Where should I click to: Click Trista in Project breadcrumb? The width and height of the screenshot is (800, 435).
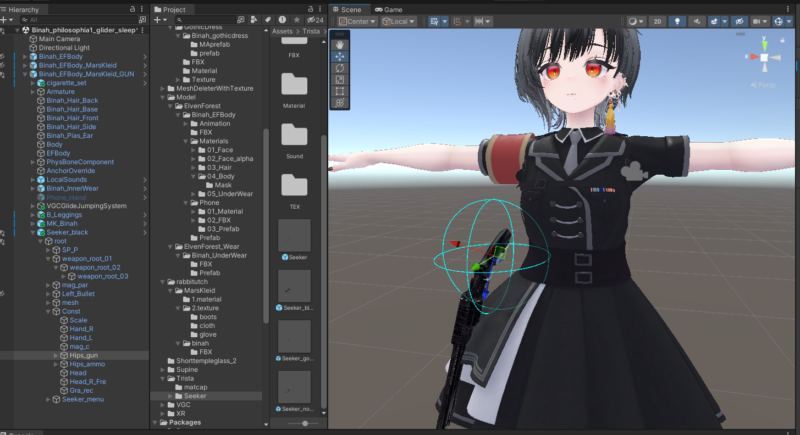pos(311,31)
